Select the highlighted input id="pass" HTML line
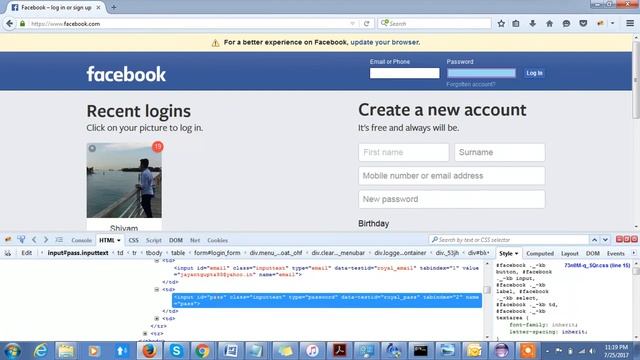The width and height of the screenshot is (640, 360). coord(327,300)
